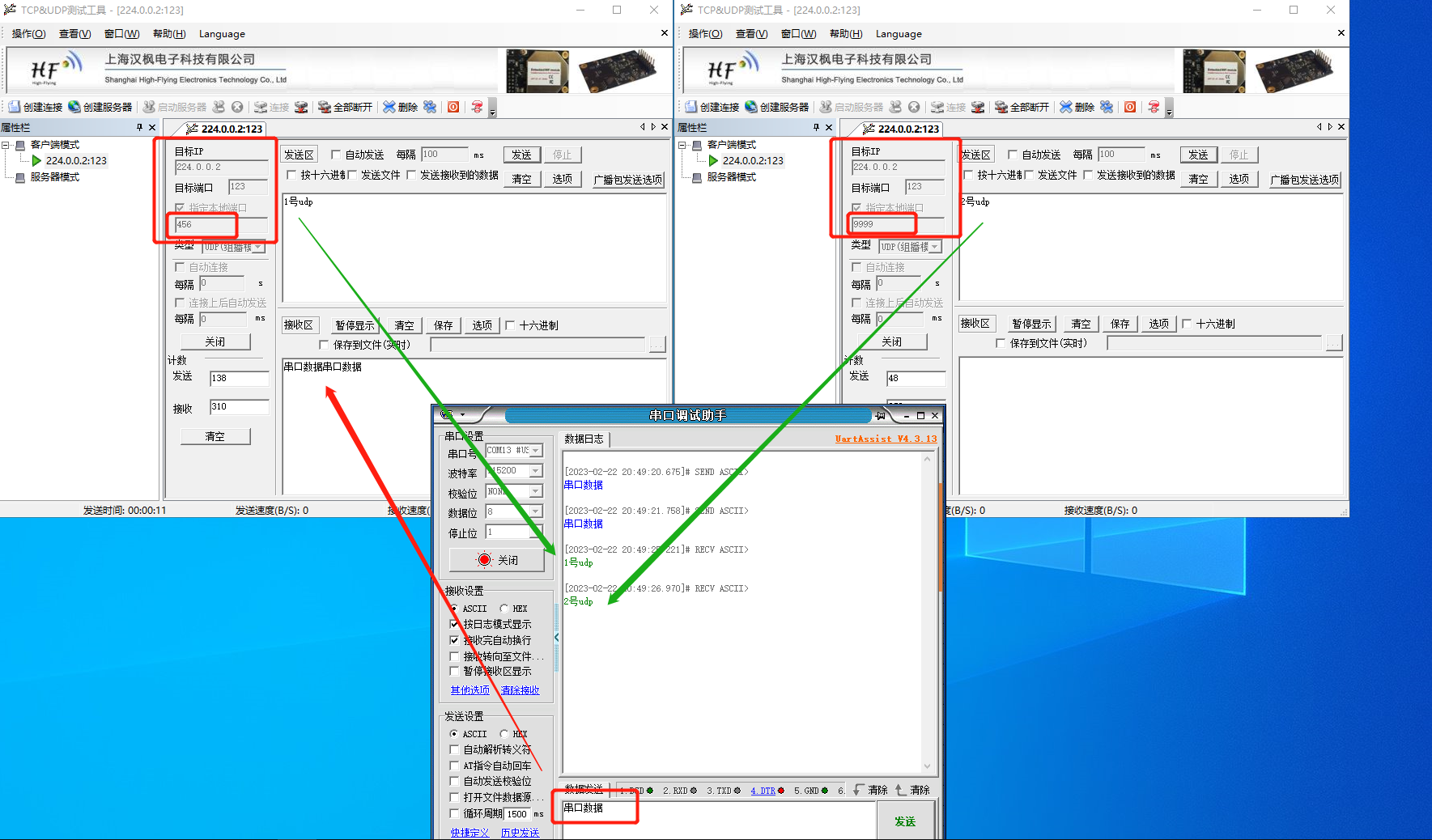Open 查看(V) menu in left window
The width and height of the screenshot is (1432, 840).
74,34
